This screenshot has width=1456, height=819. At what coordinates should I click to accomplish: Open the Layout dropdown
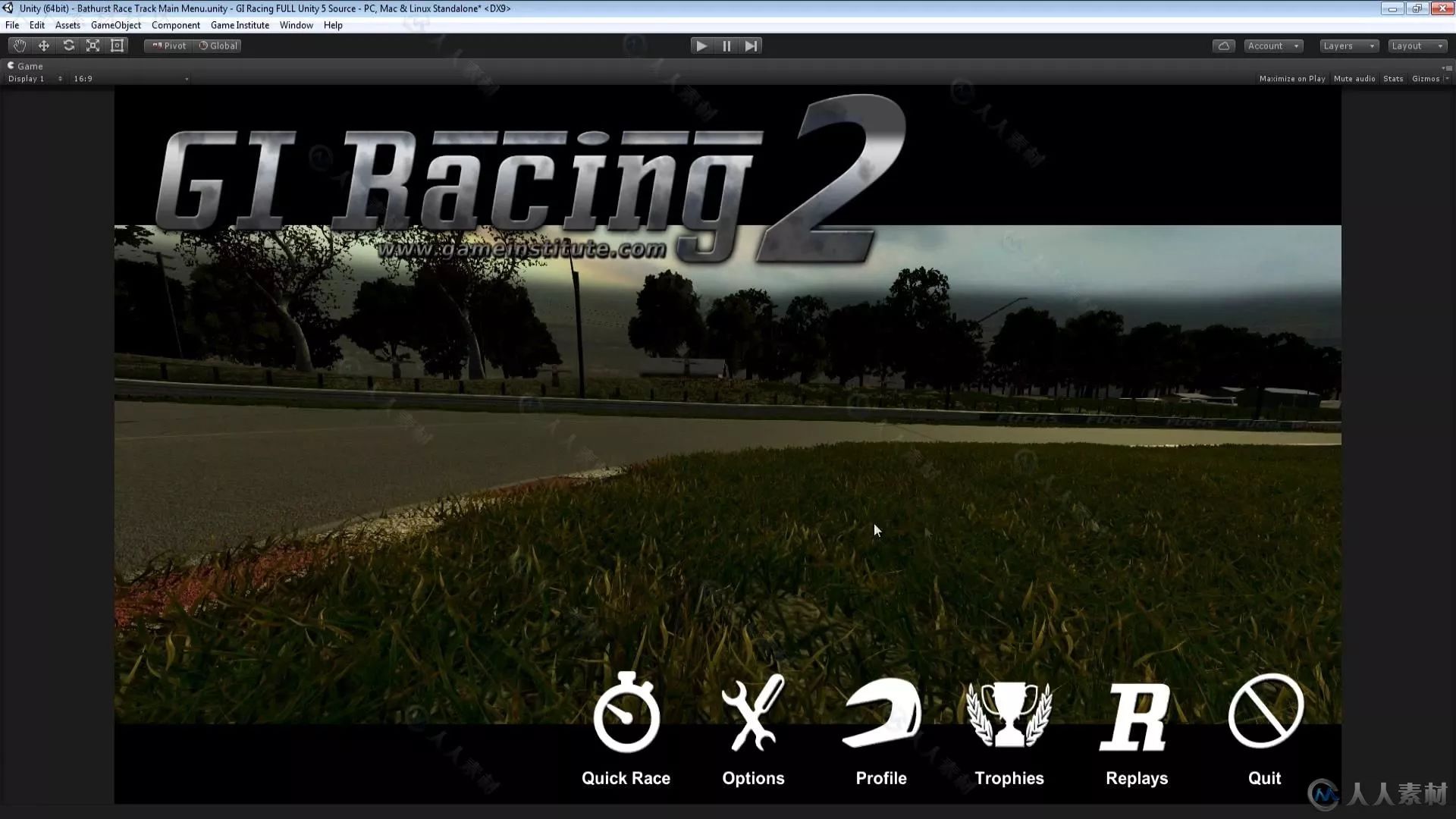point(1417,45)
